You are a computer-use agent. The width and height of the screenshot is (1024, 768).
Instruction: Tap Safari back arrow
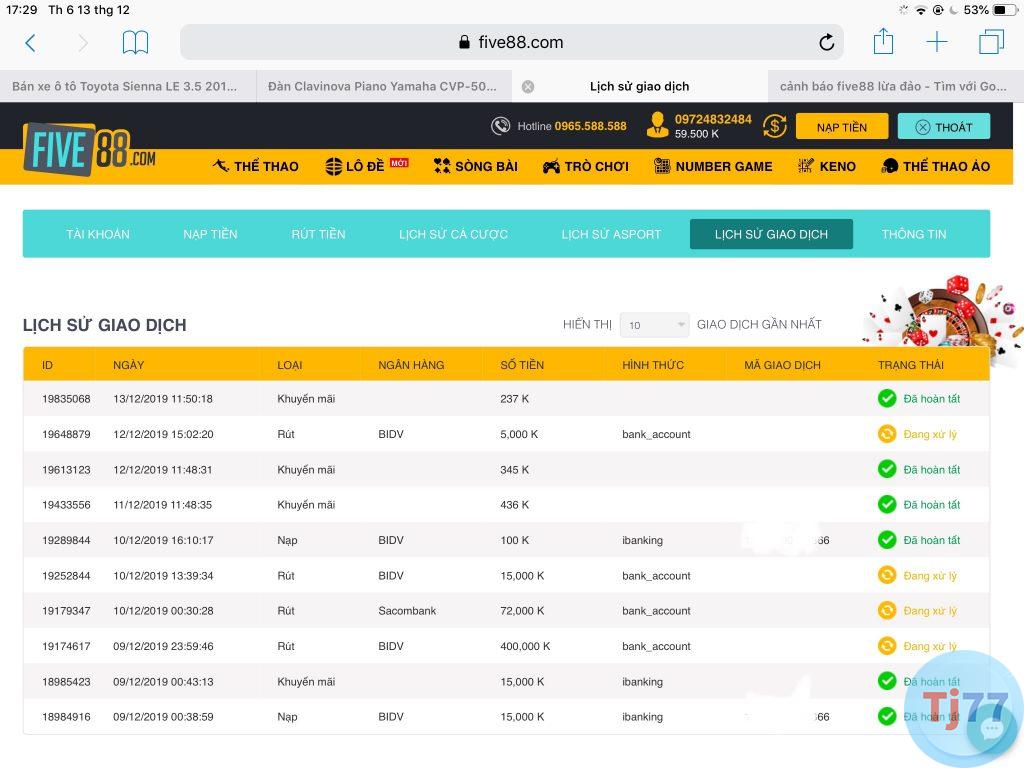[x=30, y=43]
